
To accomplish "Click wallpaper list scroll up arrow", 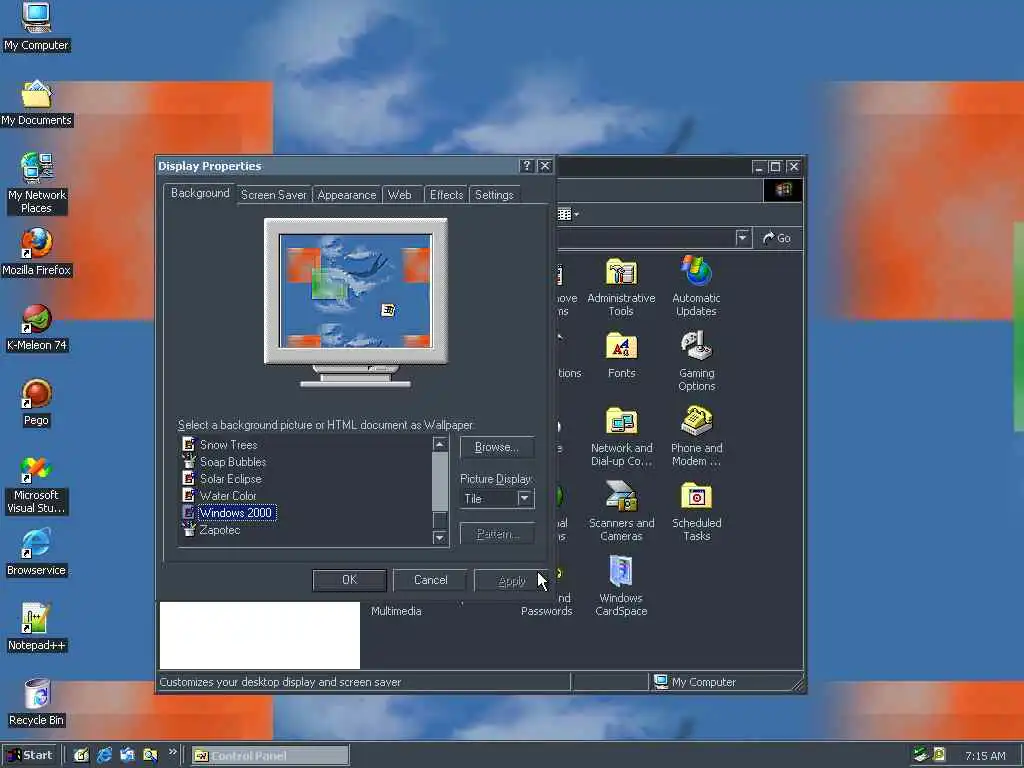I will (440, 444).
